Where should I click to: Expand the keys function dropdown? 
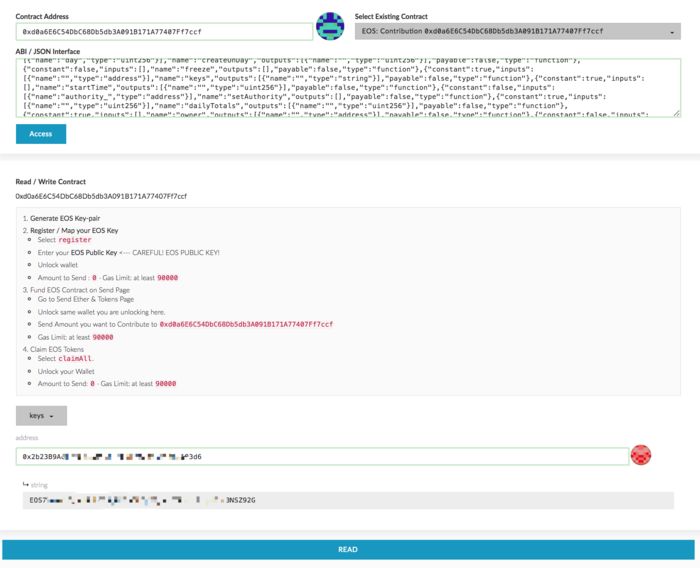(x=41, y=416)
